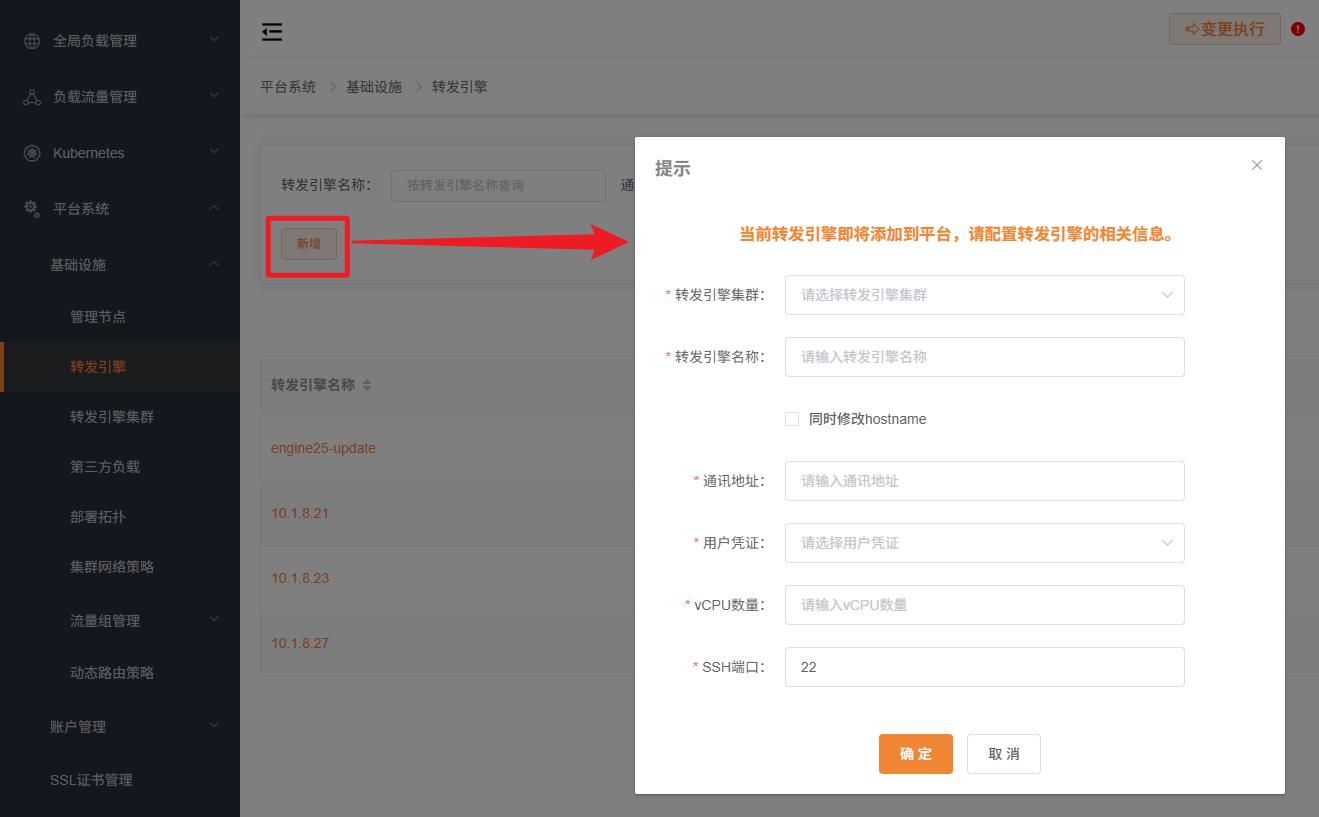Open the 10.1.8.27 engine link
1319x817 pixels.
click(300, 643)
